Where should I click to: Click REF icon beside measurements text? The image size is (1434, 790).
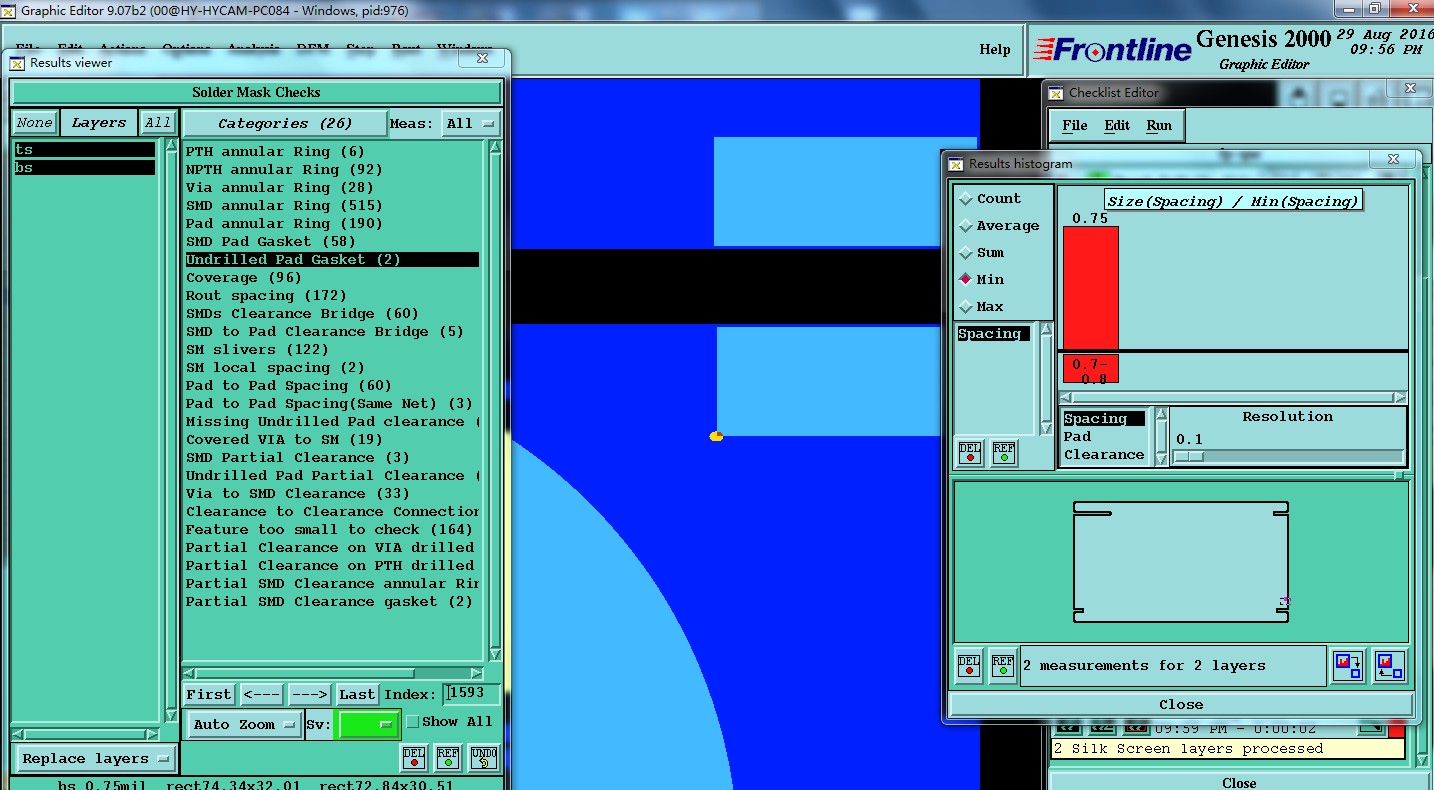1003,666
